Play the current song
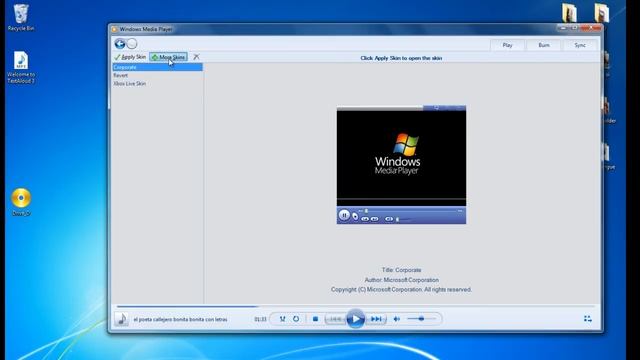This screenshot has height=360, width=640. tap(356, 319)
